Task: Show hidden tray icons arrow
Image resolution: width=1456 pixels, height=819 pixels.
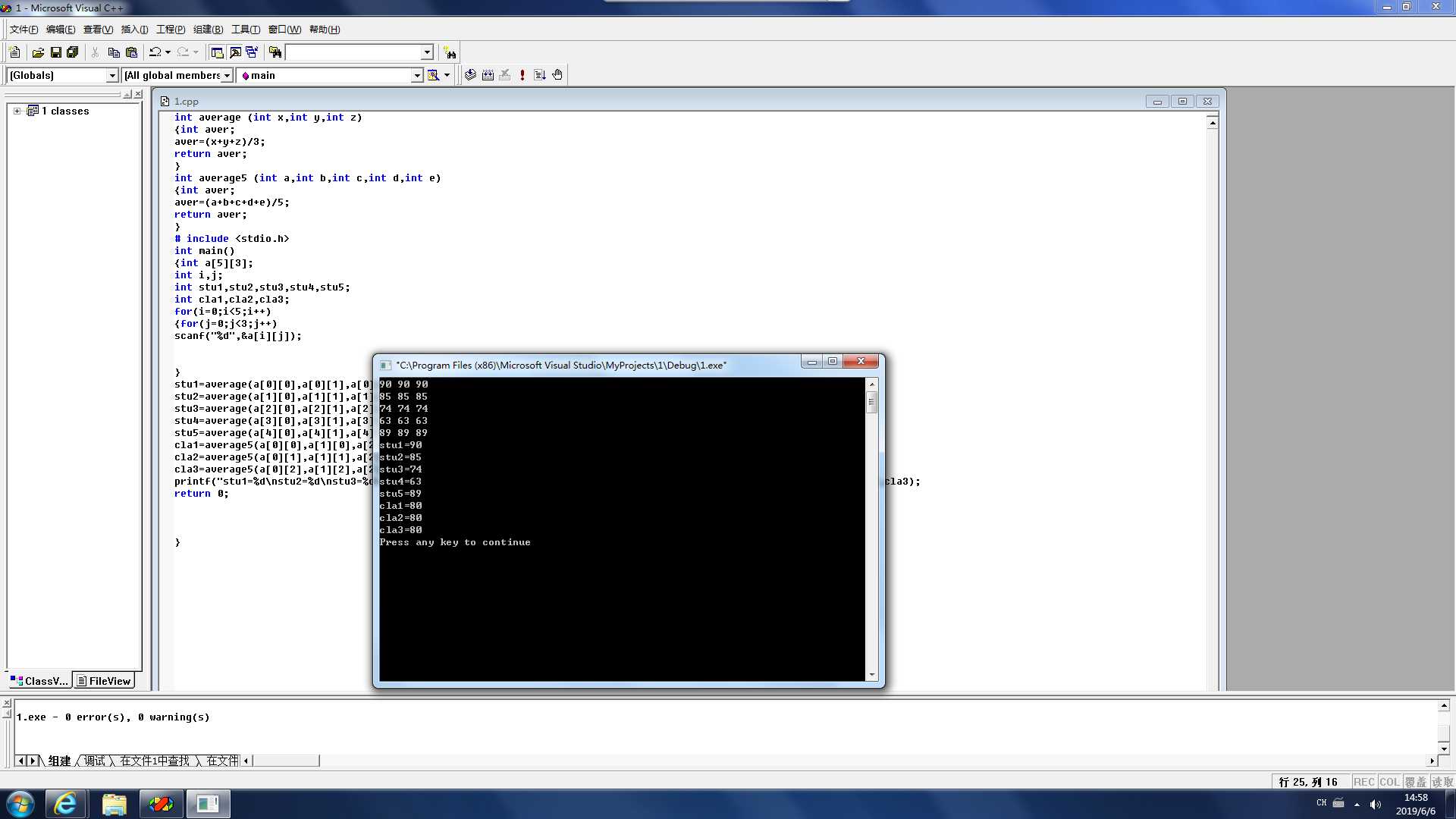Action: (x=1357, y=804)
